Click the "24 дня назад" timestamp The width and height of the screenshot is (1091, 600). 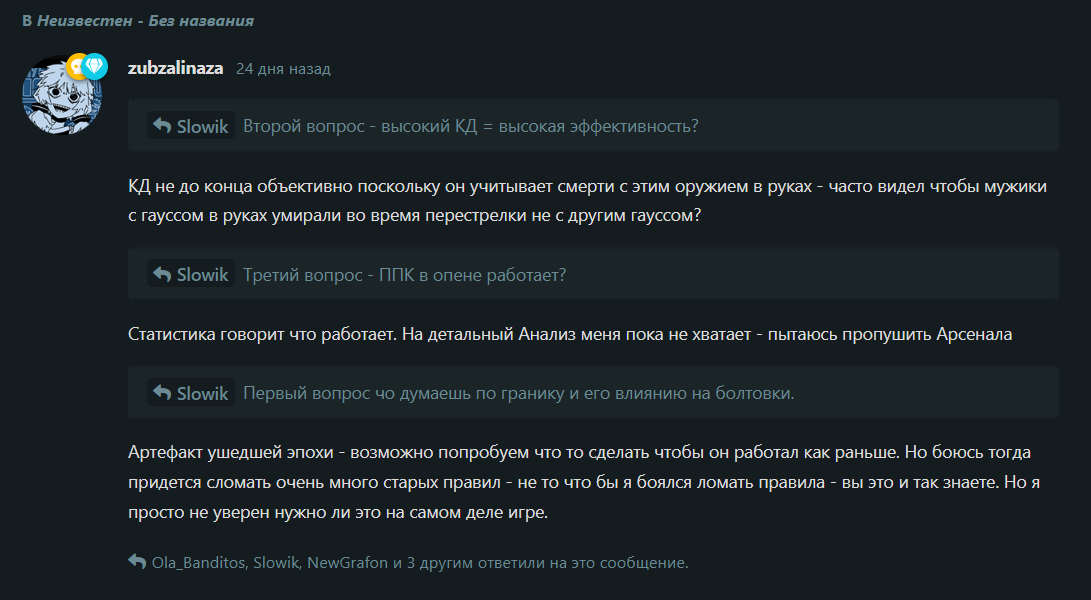pos(283,69)
